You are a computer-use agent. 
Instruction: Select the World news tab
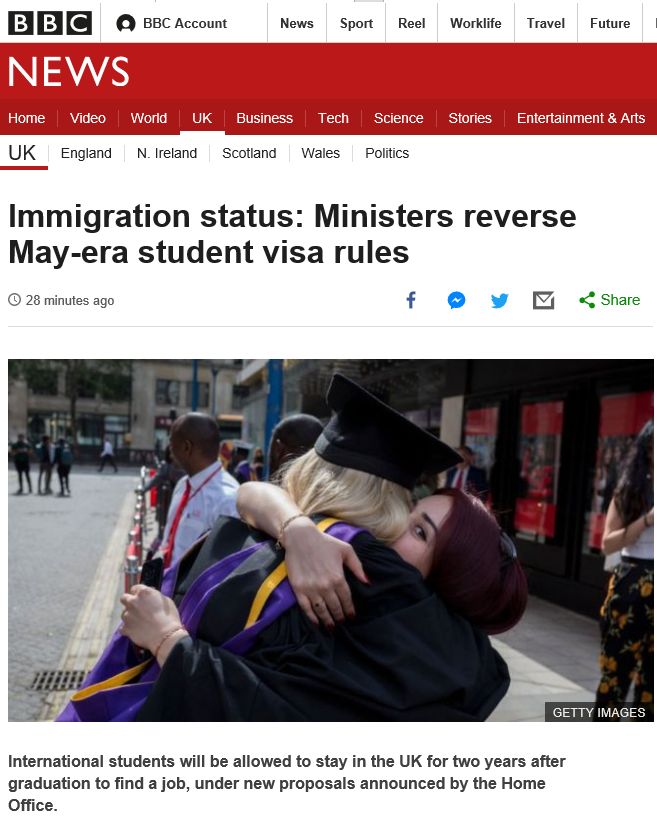coord(149,118)
